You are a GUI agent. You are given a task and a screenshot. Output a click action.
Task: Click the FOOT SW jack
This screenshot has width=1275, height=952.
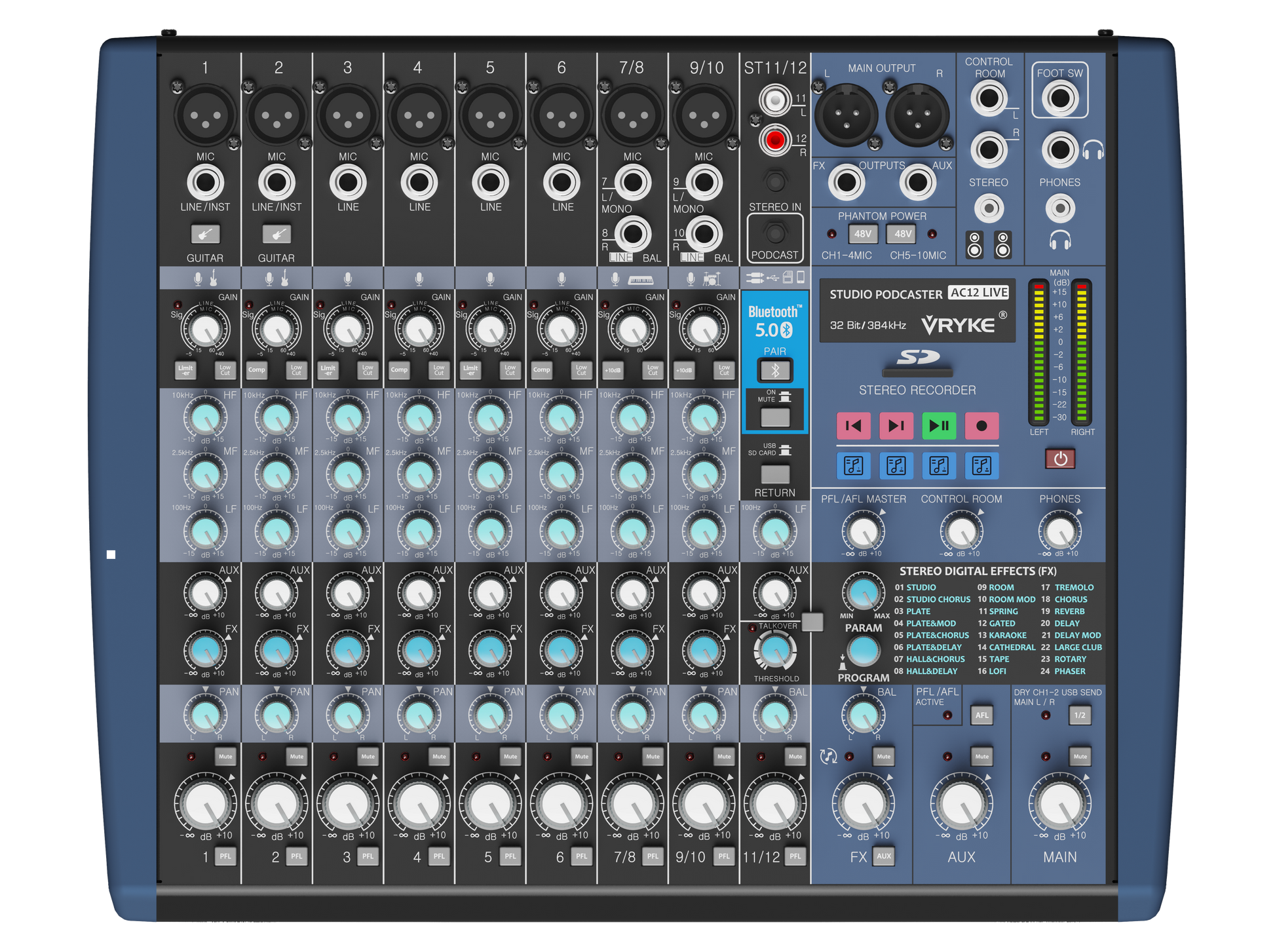pos(1060,99)
